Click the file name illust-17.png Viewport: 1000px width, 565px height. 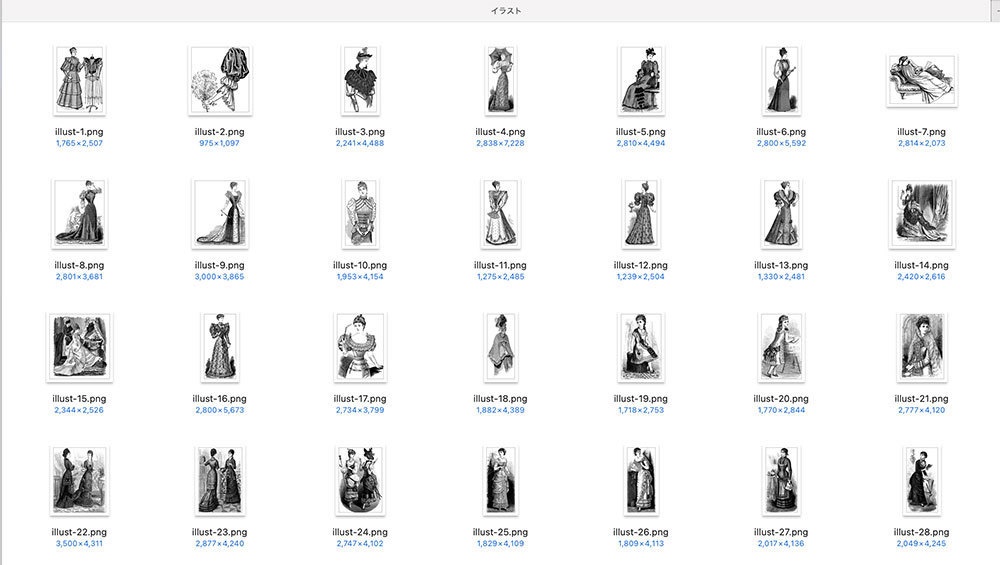pos(360,399)
